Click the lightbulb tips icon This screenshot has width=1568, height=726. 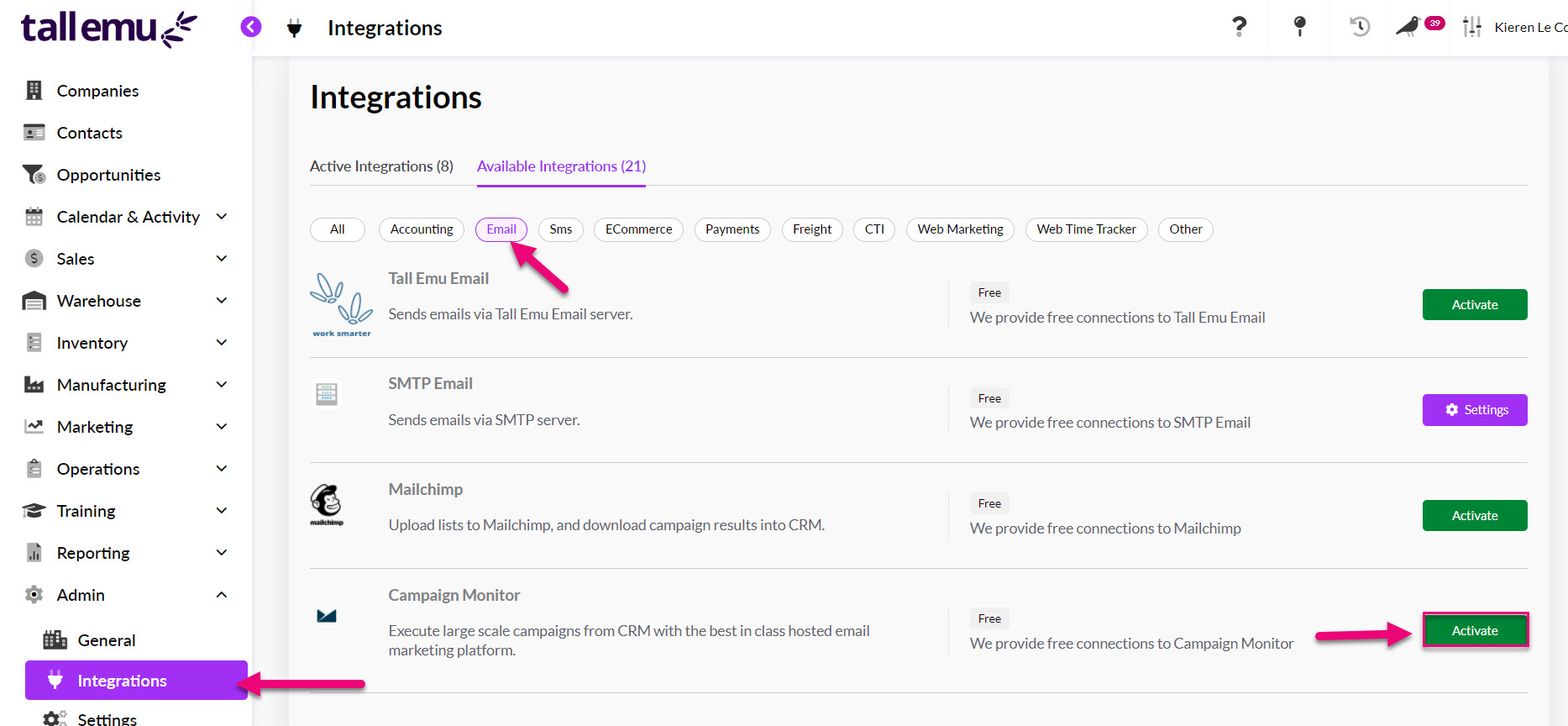(1299, 27)
